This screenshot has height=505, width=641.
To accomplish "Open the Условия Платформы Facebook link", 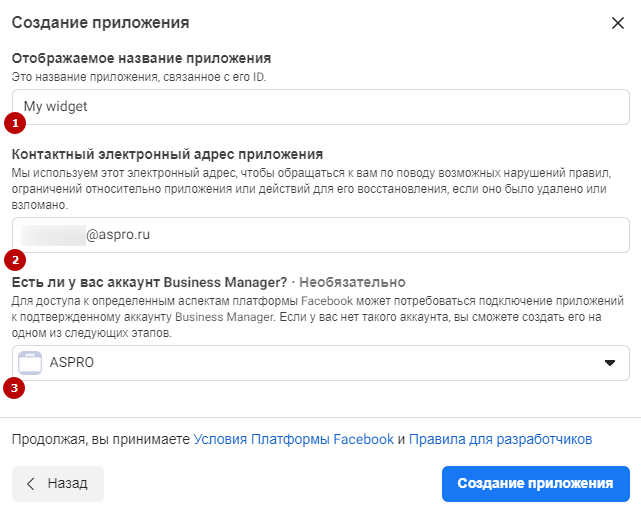I will [x=293, y=439].
